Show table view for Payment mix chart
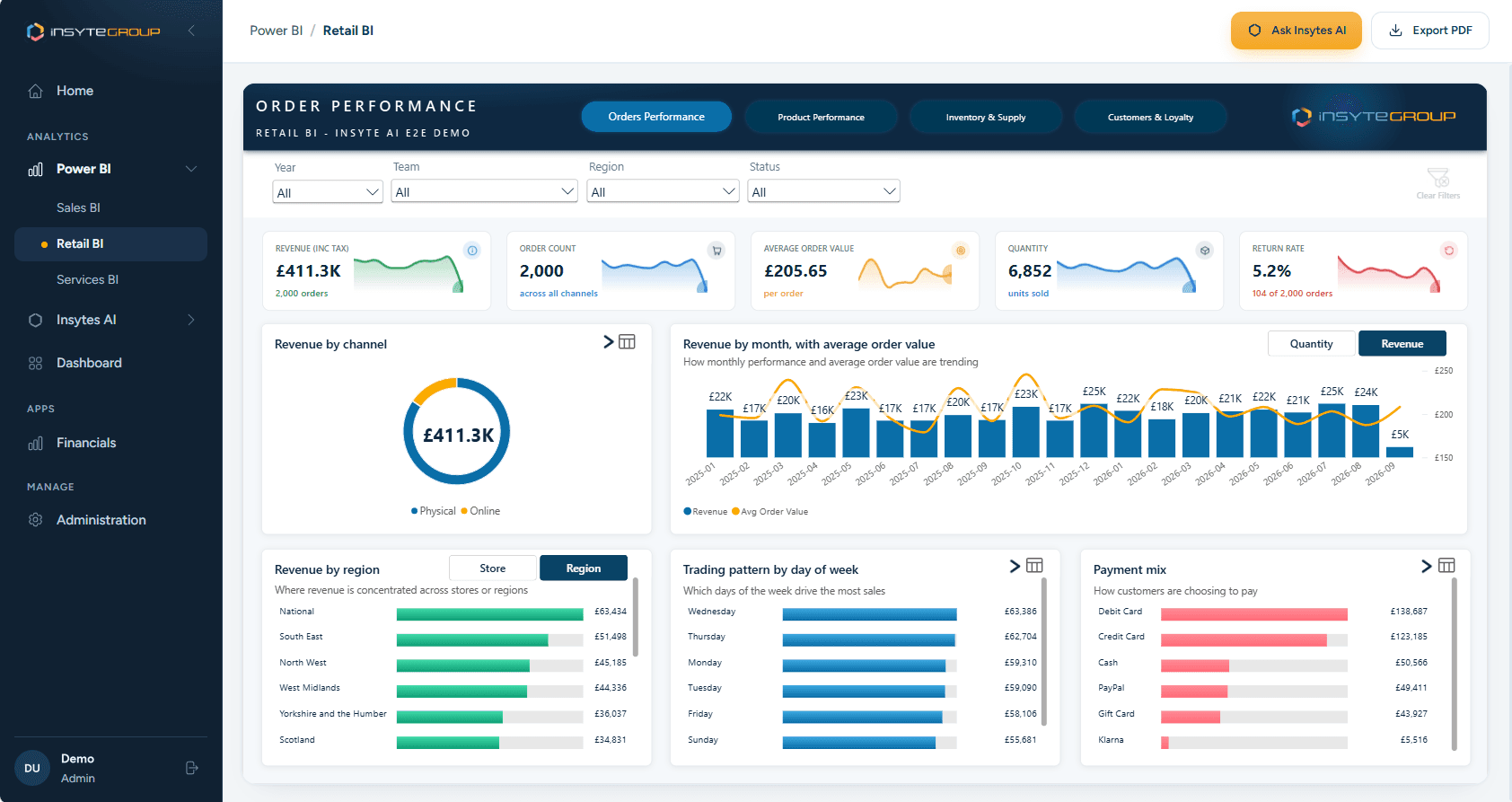The height and width of the screenshot is (802, 1512). (x=1446, y=566)
